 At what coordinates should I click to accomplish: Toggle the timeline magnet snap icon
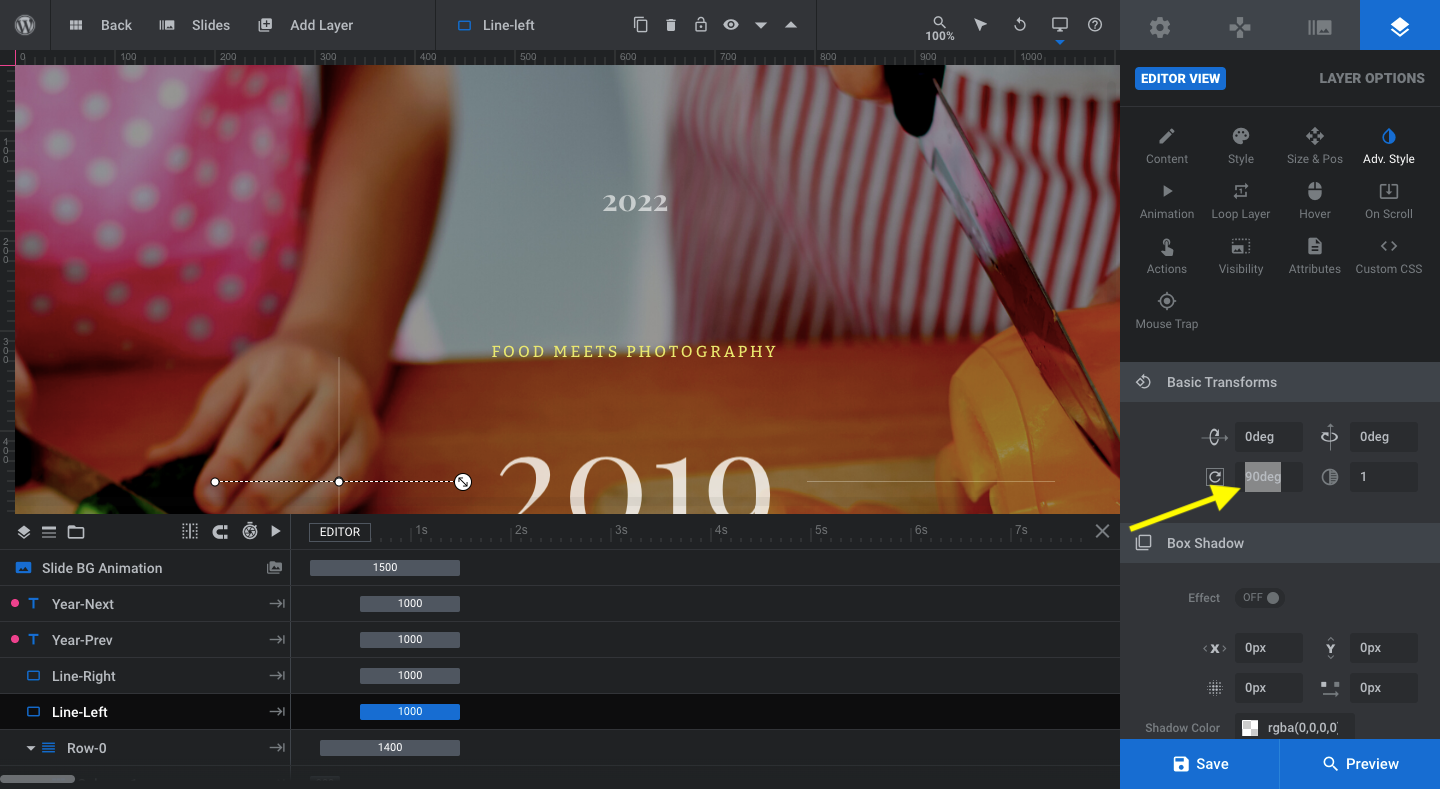[220, 531]
